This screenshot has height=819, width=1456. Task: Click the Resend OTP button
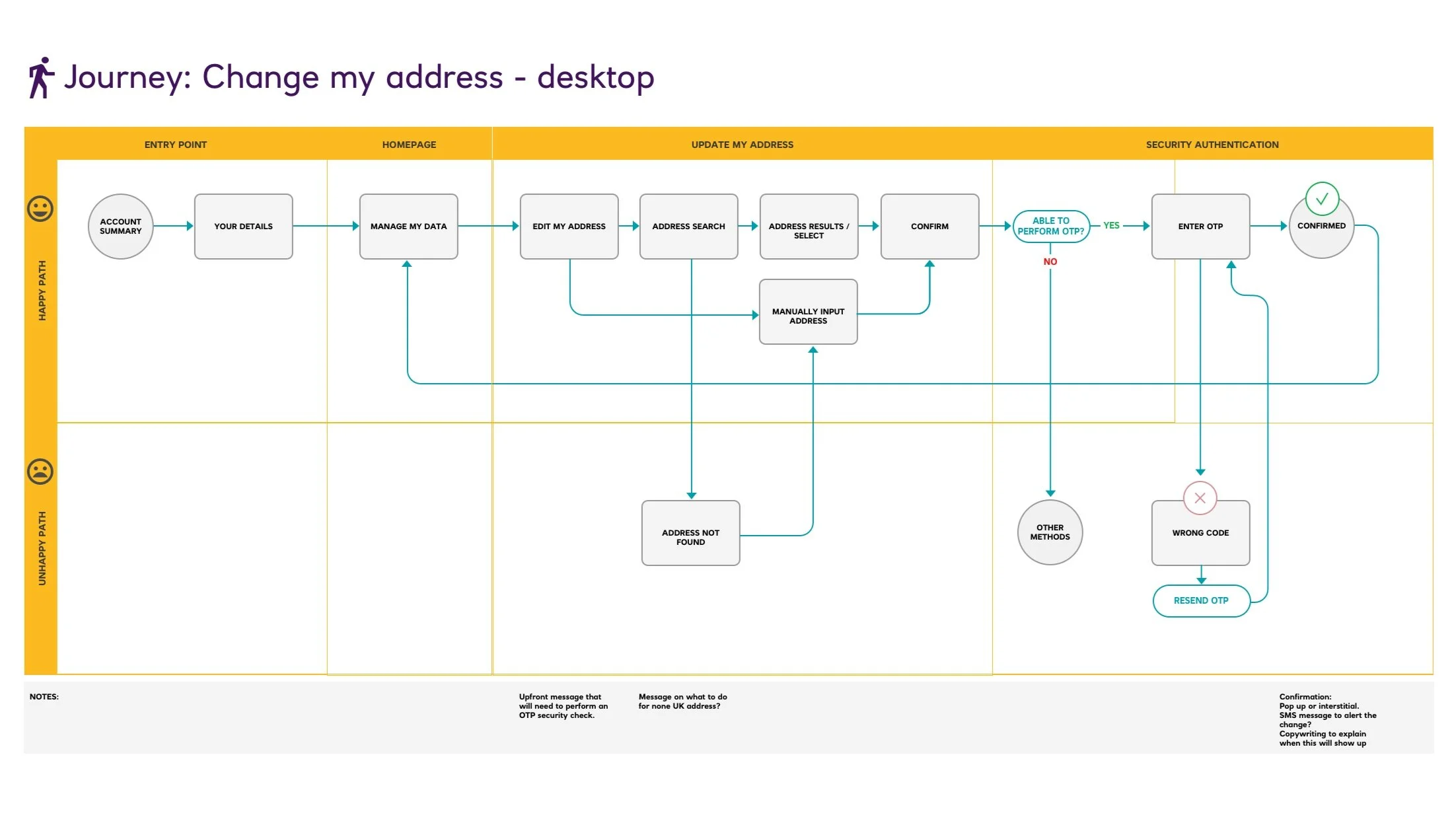(x=1201, y=600)
